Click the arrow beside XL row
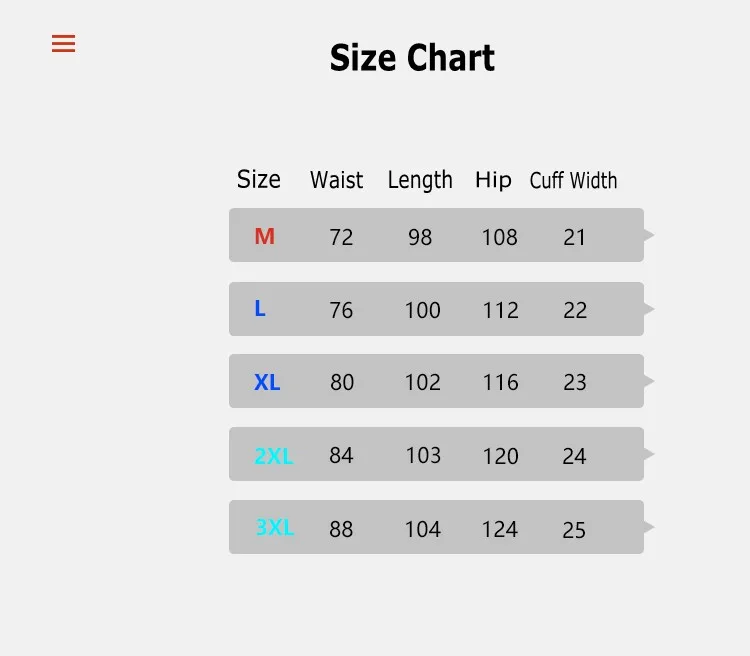 click(x=649, y=381)
